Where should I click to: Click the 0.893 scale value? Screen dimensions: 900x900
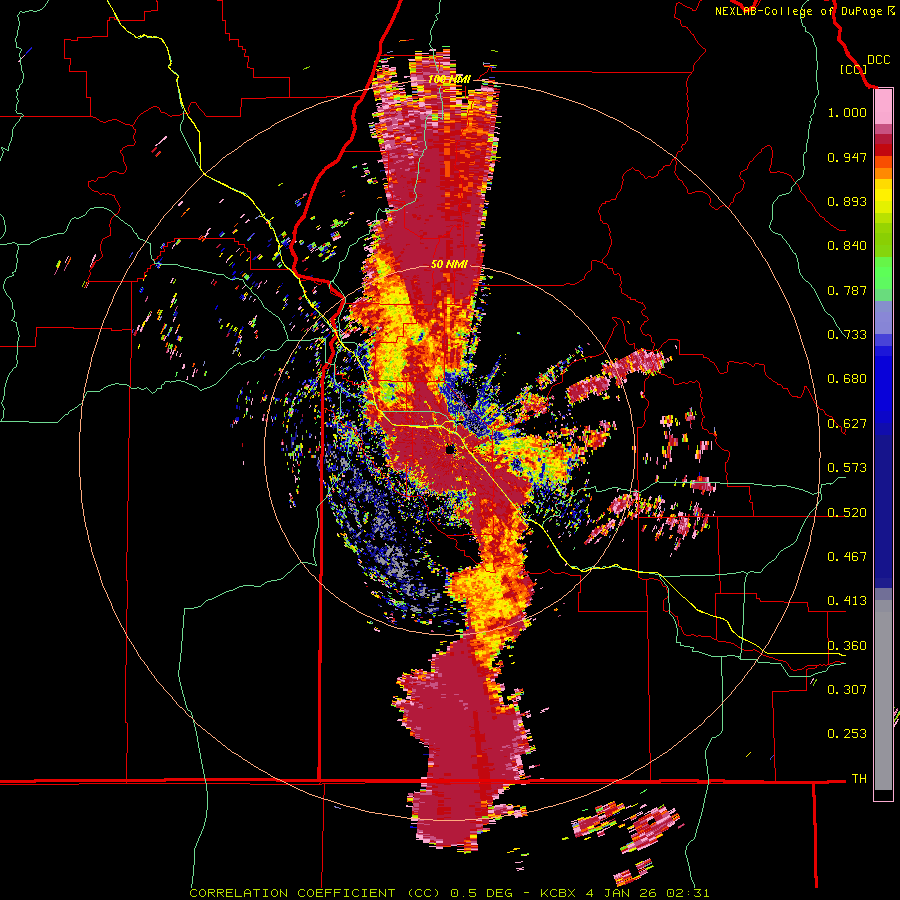(847, 201)
